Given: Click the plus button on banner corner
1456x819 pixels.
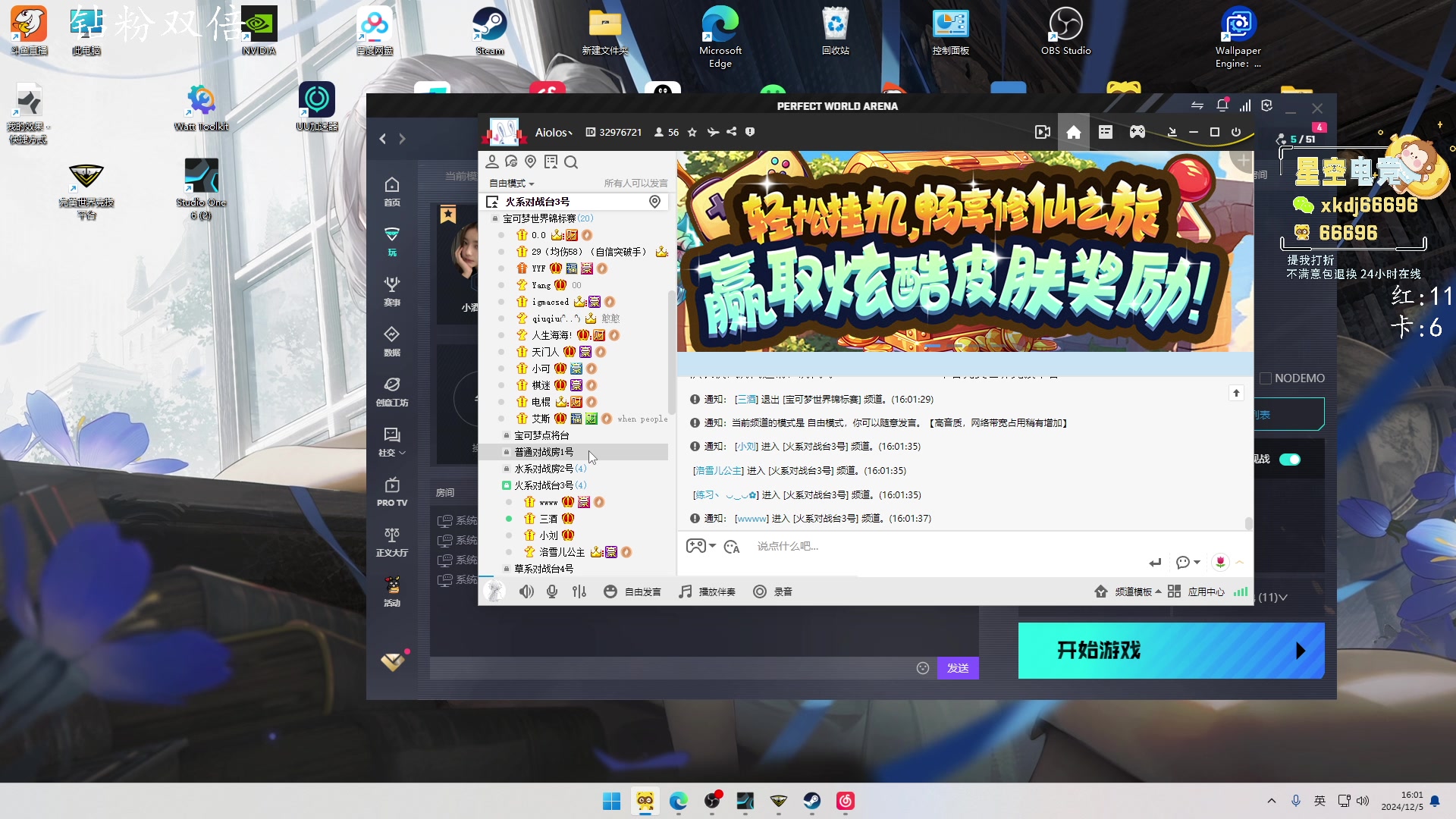Looking at the screenshot, I should point(1244,161).
